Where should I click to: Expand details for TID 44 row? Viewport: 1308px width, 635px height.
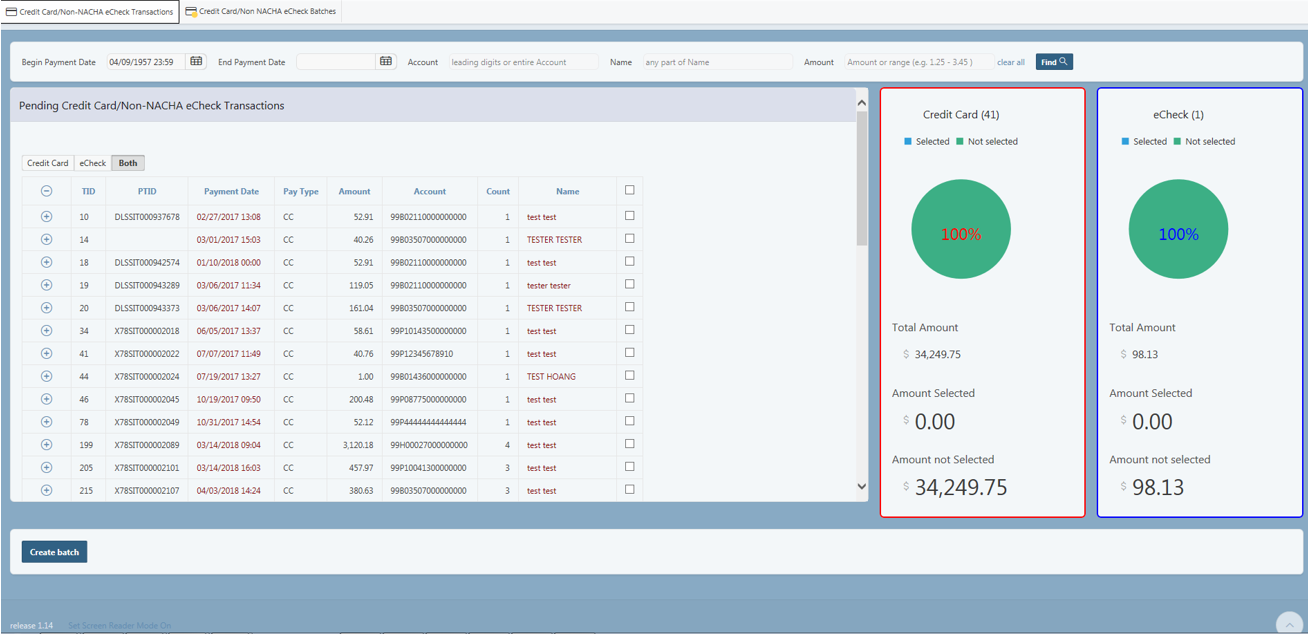coord(46,376)
